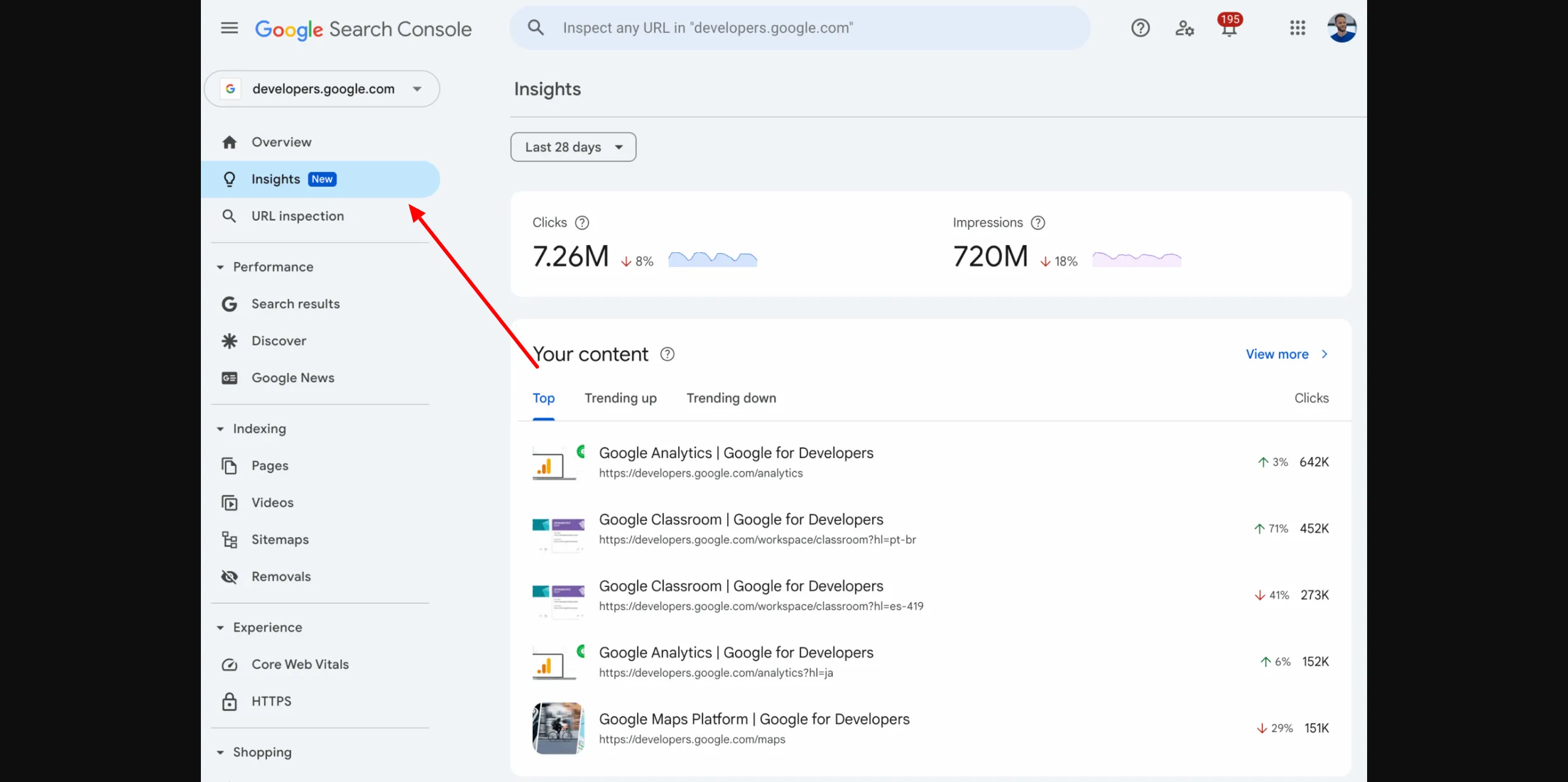Open URL inspection from sidebar
Screen dimensions: 1568x782
point(320,216)
